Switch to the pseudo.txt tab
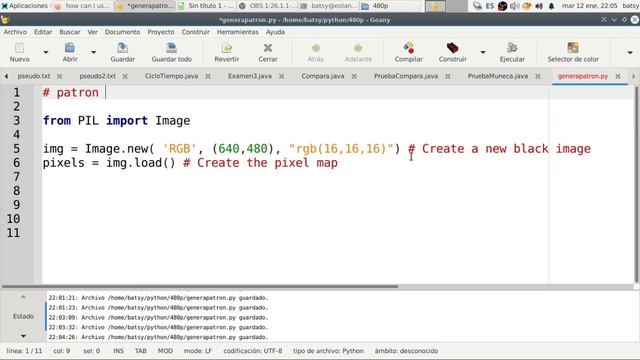640x360 pixels. tap(34, 76)
